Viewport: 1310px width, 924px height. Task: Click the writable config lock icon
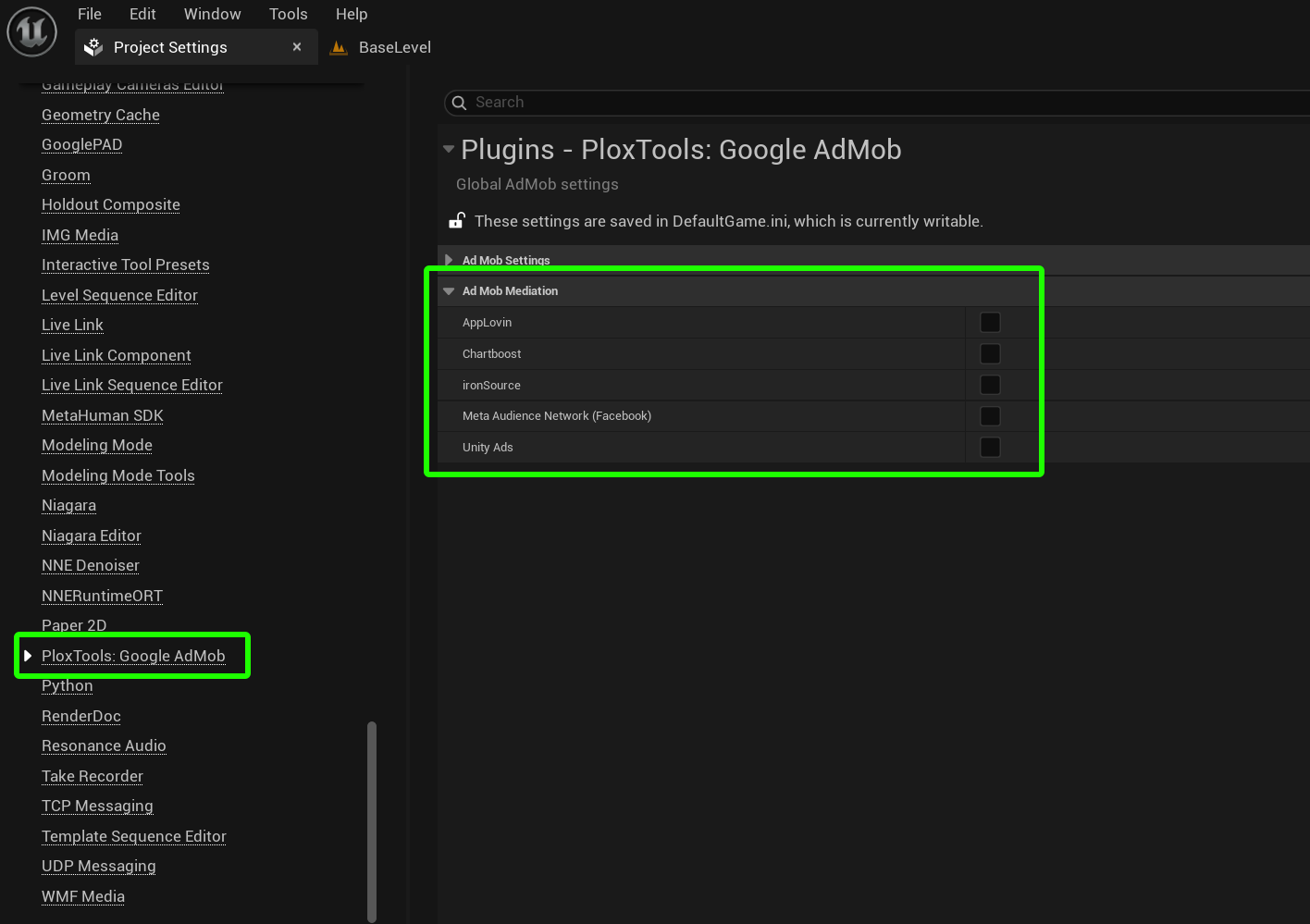coord(457,221)
